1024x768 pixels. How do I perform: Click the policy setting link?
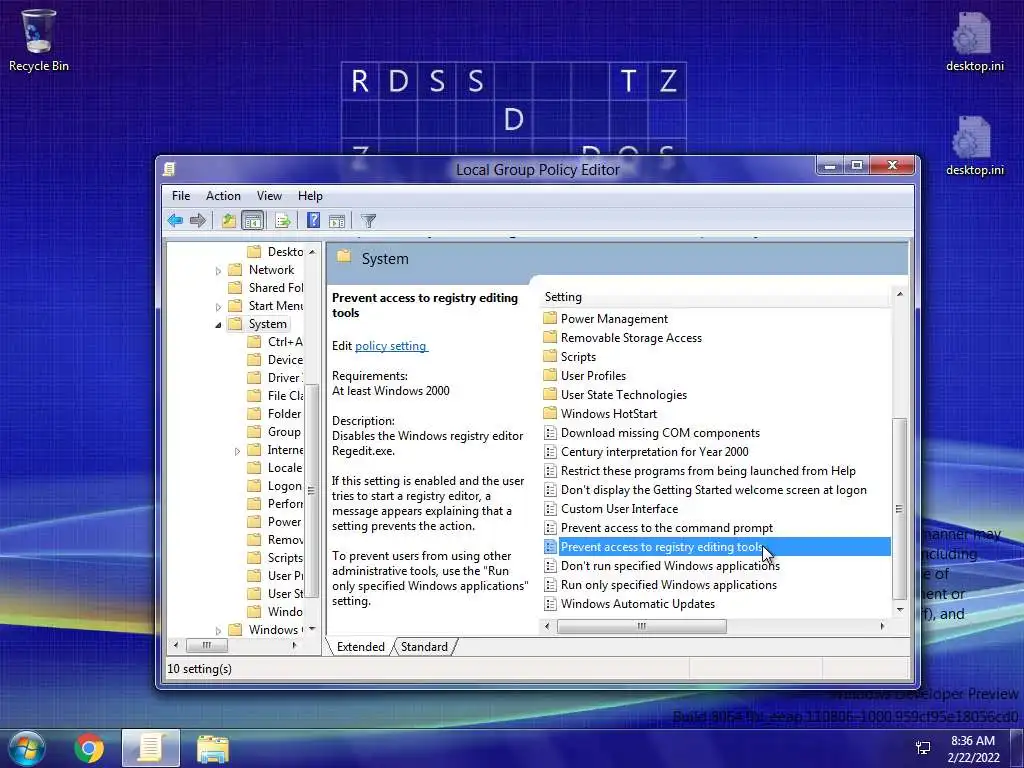tap(391, 346)
